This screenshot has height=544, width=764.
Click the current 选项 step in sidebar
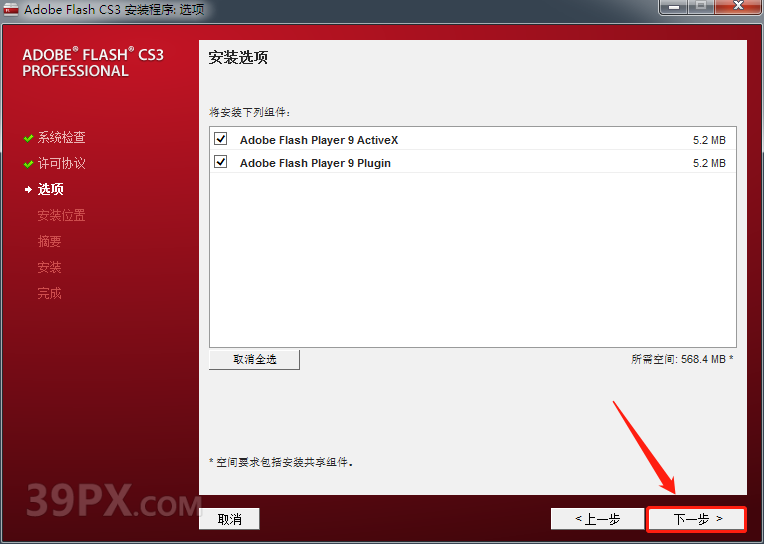point(51,189)
